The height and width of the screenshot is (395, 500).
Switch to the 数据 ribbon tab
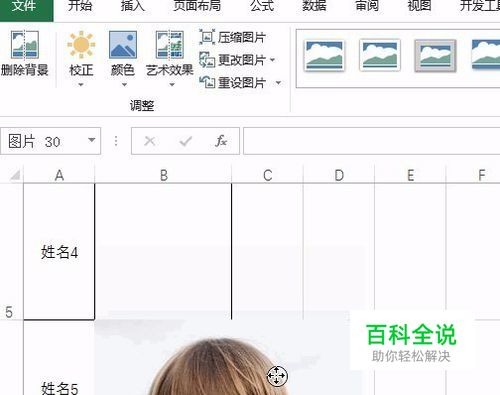pos(314,6)
